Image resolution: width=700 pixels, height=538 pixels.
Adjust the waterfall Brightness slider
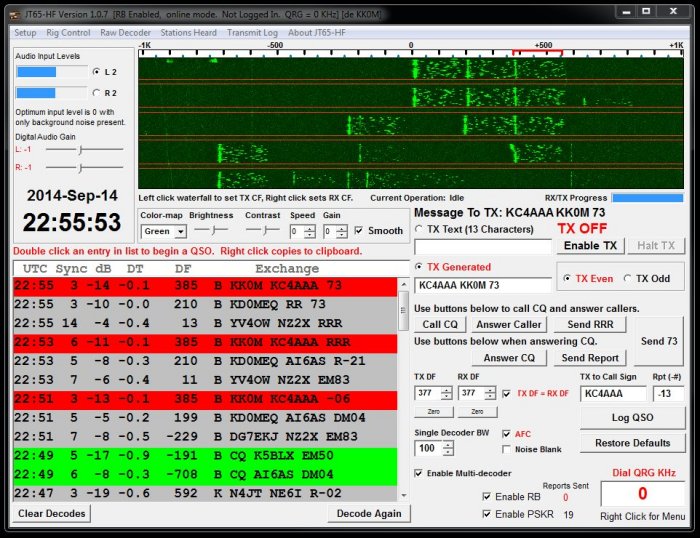(x=212, y=230)
